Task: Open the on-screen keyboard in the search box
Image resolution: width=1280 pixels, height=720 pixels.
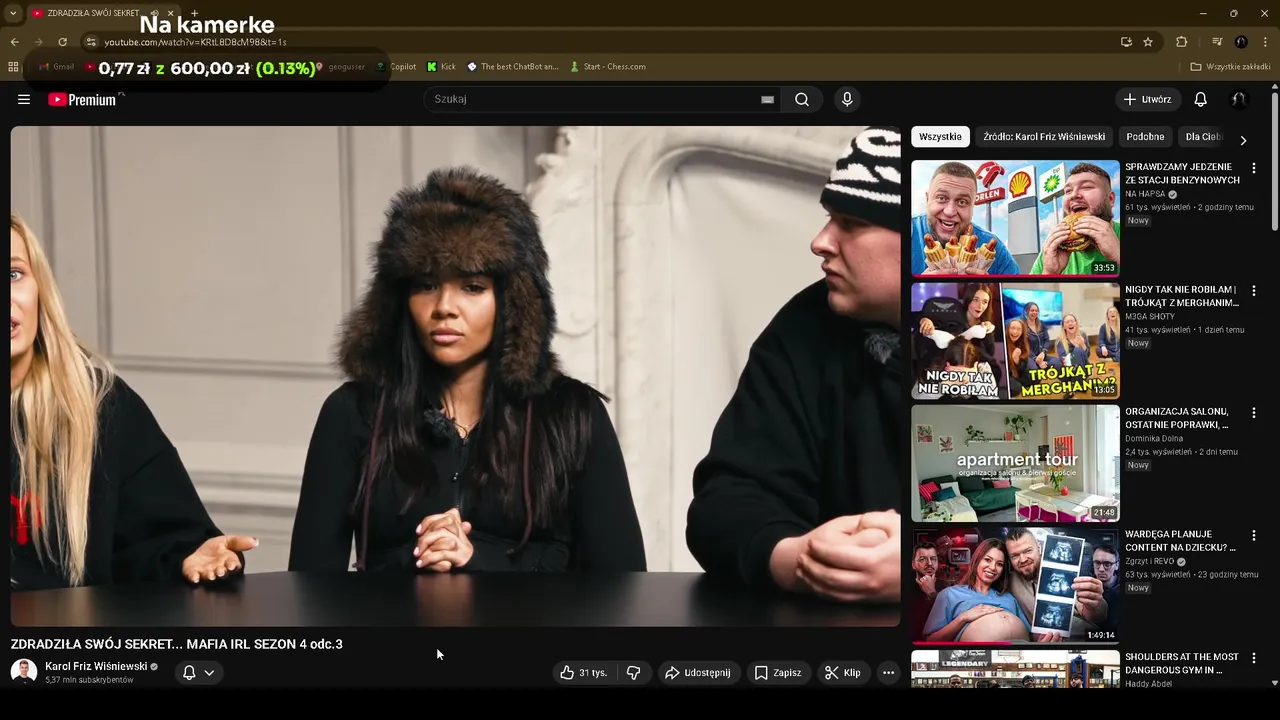Action: pos(767,99)
